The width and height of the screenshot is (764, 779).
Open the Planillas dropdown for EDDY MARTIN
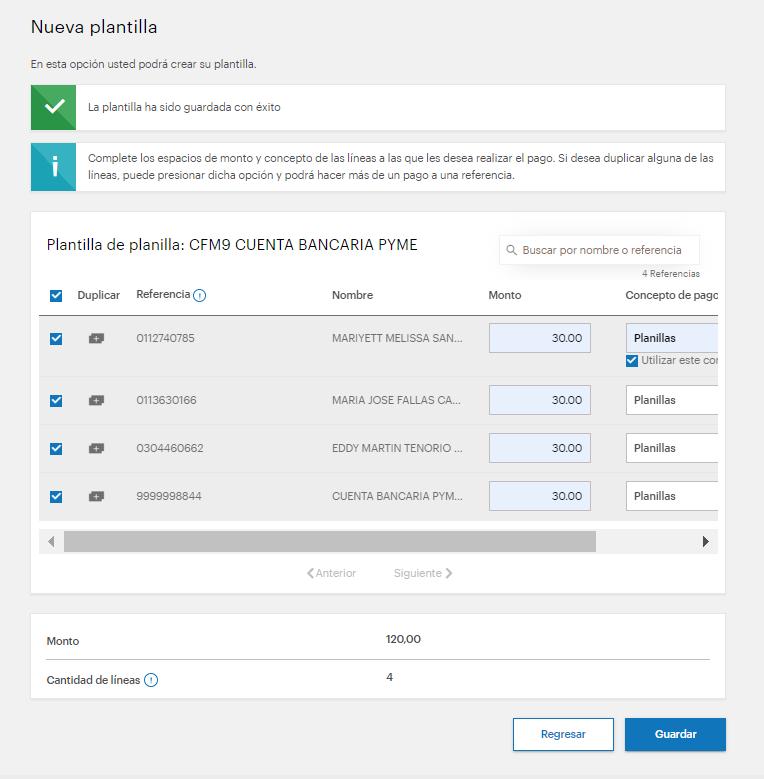[x=672, y=448]
